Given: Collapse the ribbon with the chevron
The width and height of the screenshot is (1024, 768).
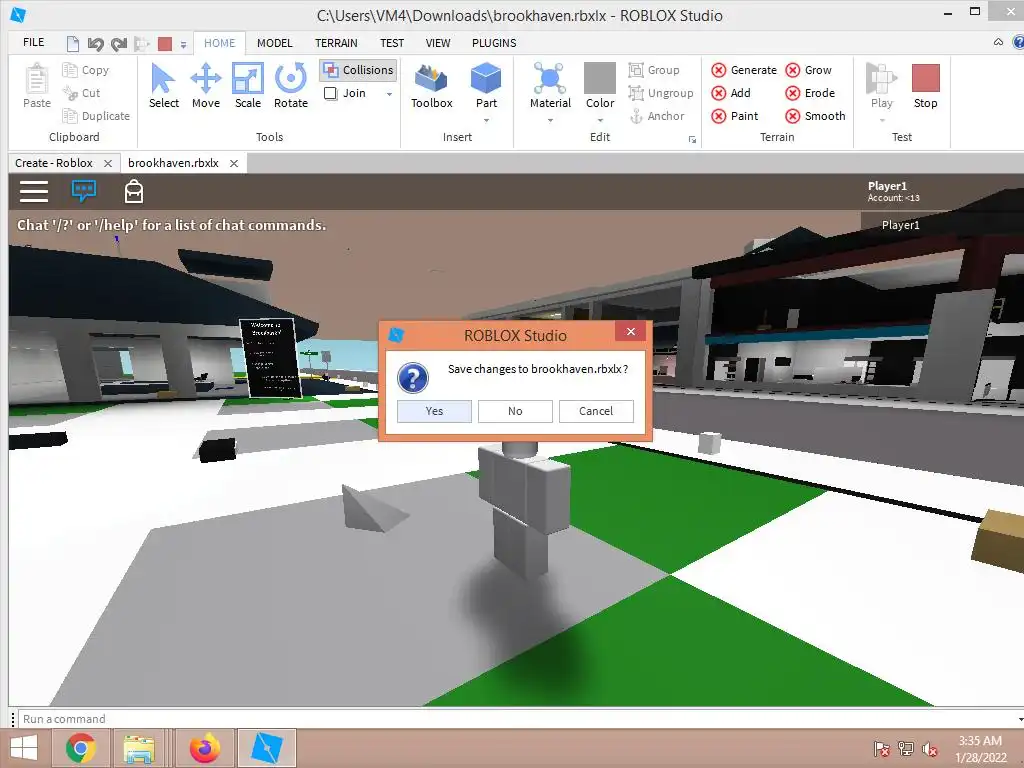Looking at the screenshot, I should pos(998,42).
